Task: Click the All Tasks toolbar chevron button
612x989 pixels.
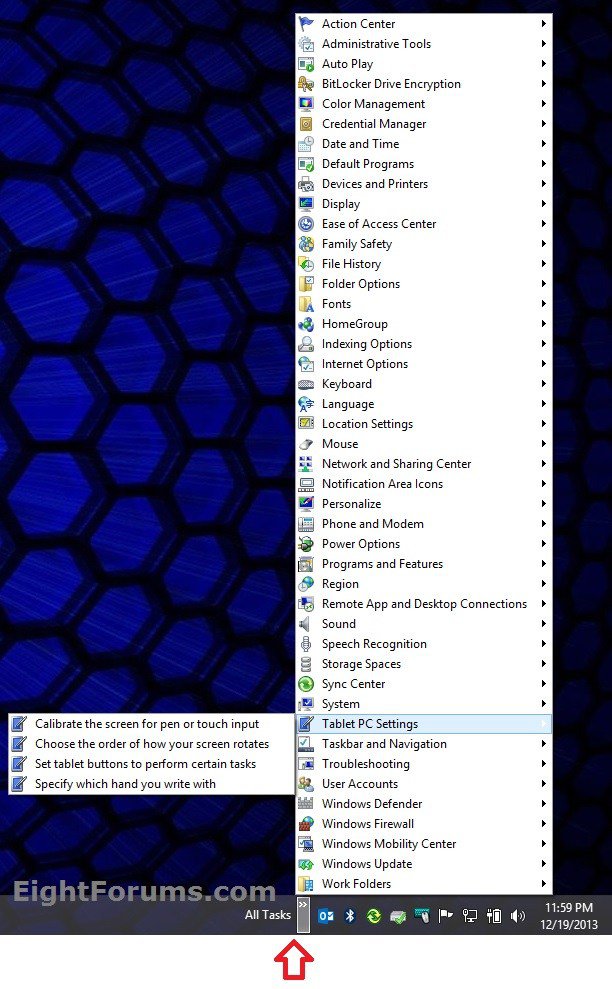Action: pos(303,915)
